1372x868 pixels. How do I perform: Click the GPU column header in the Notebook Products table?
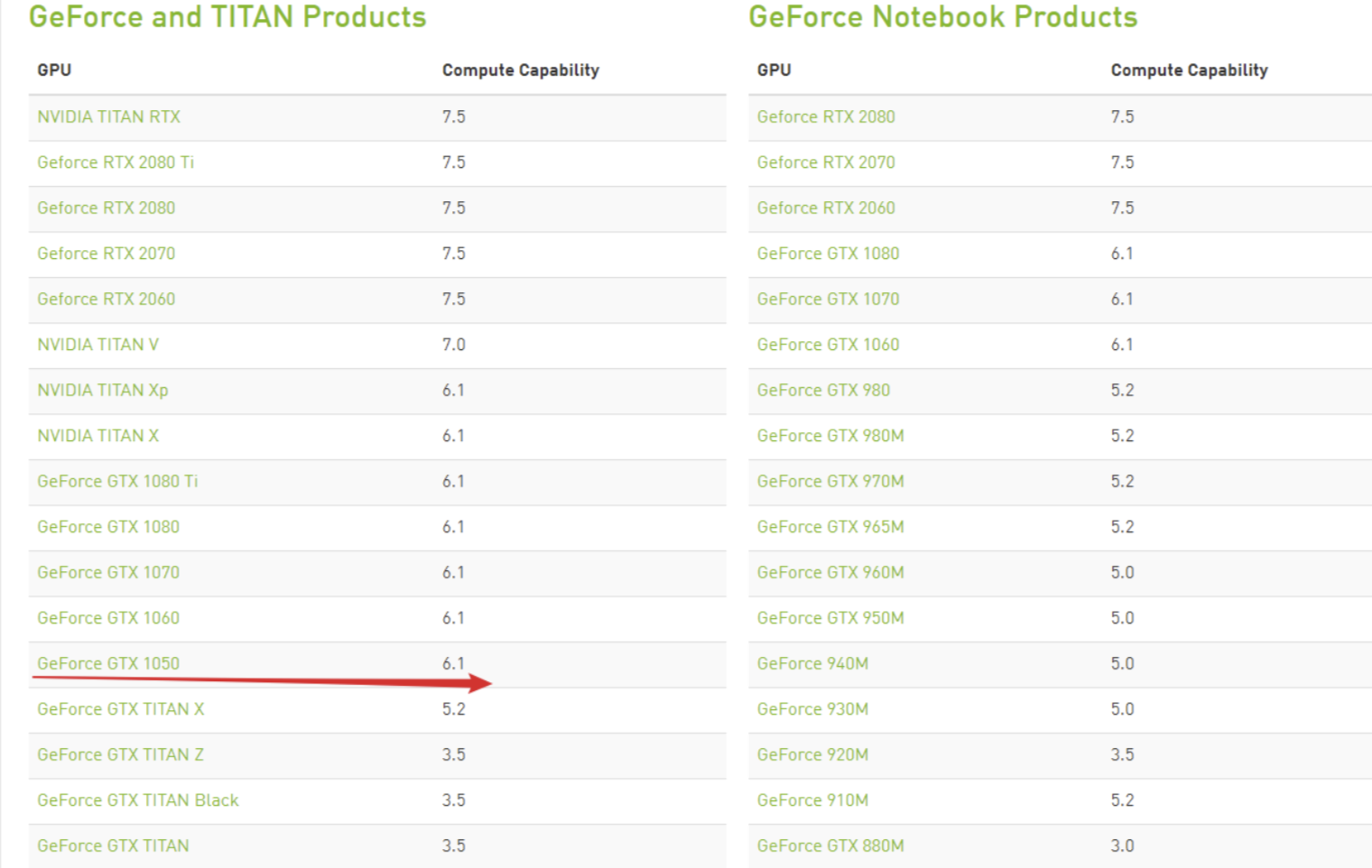click(x=774, y=69)
